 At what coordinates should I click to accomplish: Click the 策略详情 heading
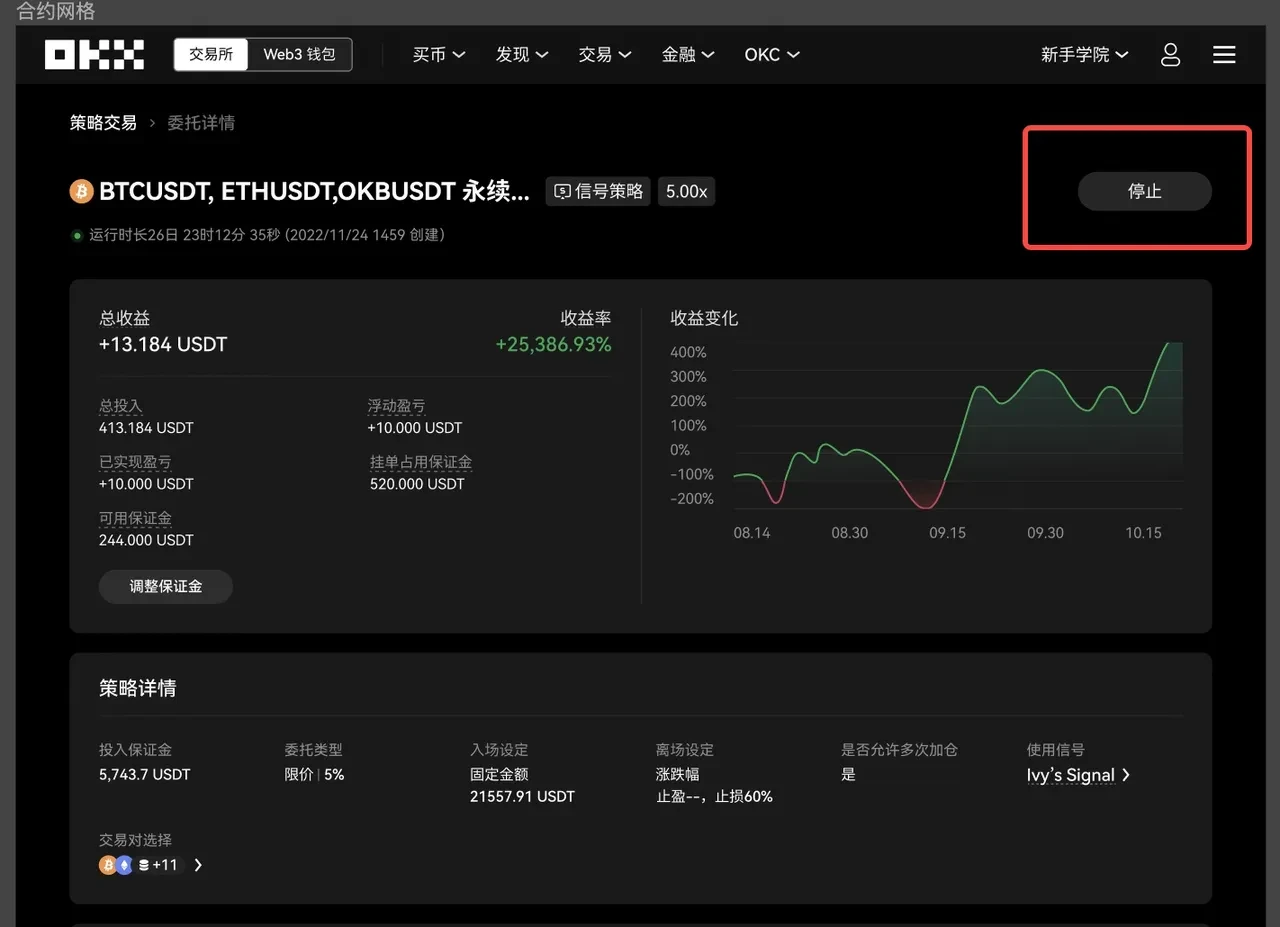pos(137,688)
